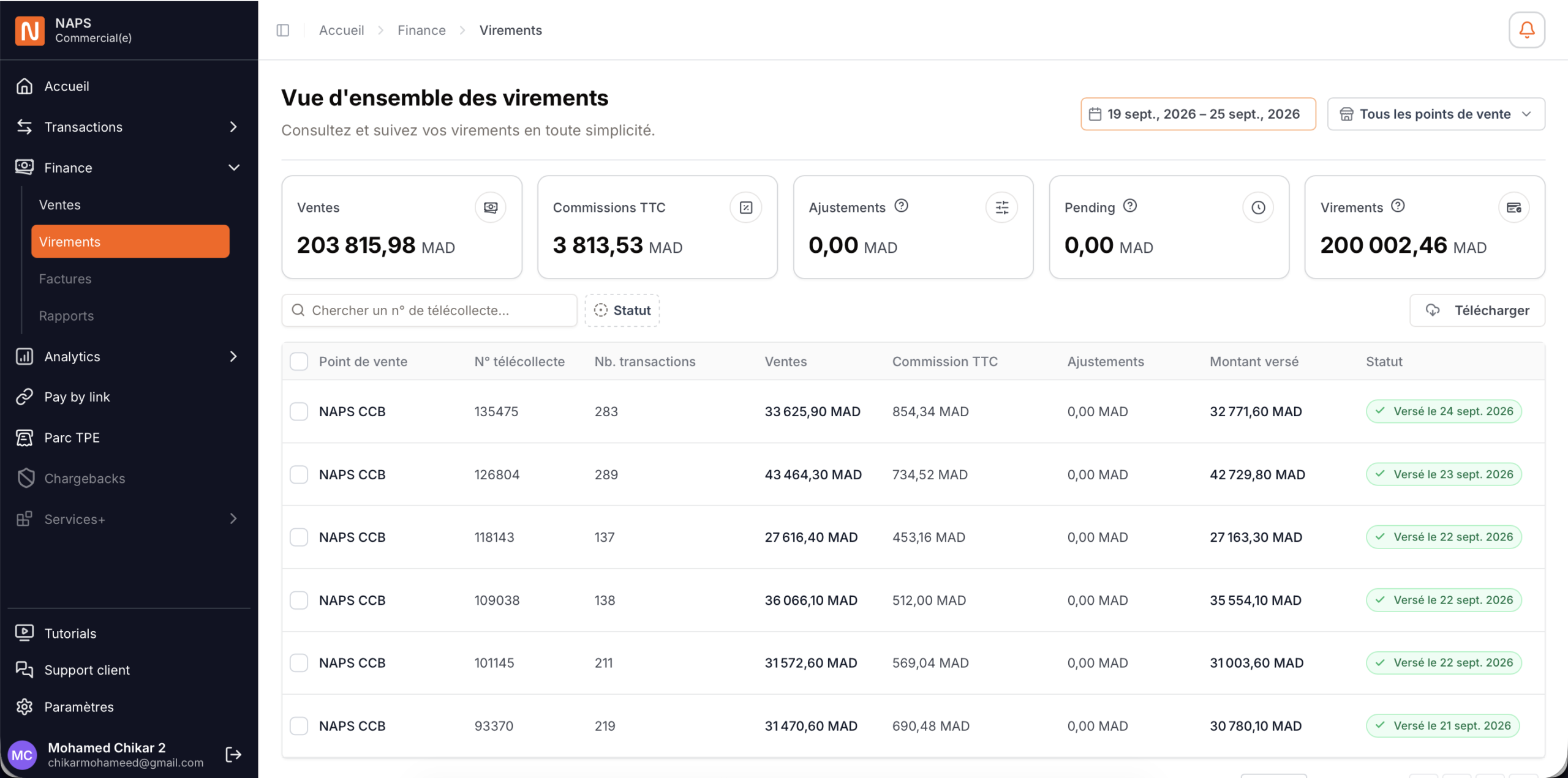This screenshot has width=1568, height=778.
Task: Check the row with télécollecte 109038
Action: [x=299, y=600]
